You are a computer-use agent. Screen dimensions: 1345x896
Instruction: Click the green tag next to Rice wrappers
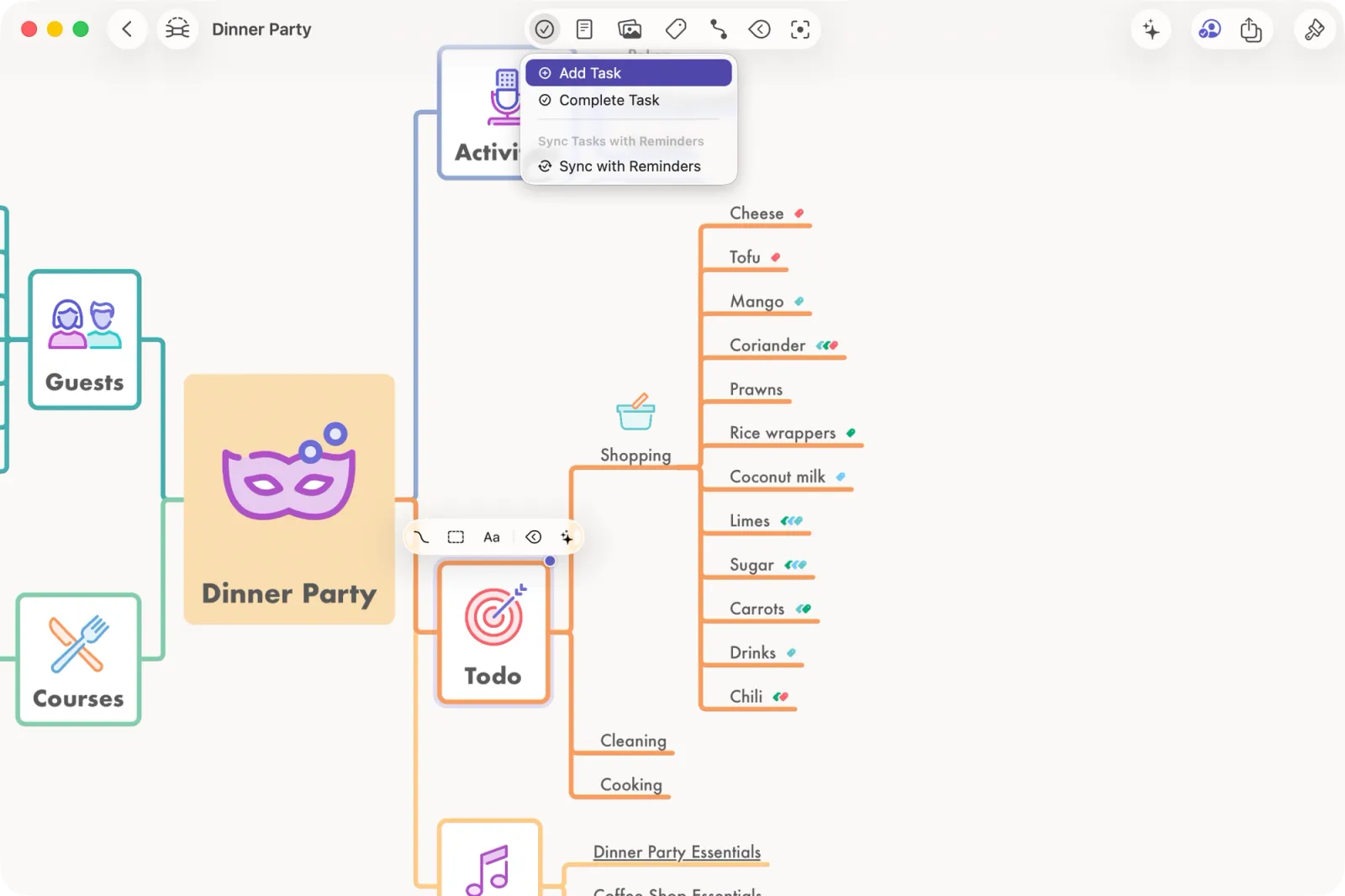click(x=851, y=433)
